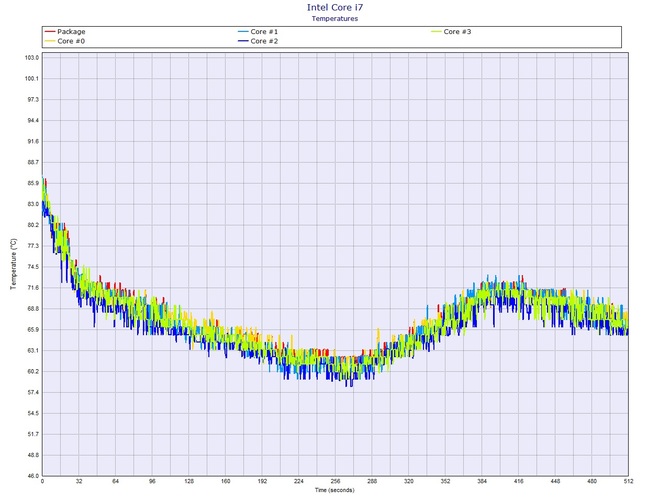
Task: Click the dark blue Core #2 color line
Action: (243, 41)
